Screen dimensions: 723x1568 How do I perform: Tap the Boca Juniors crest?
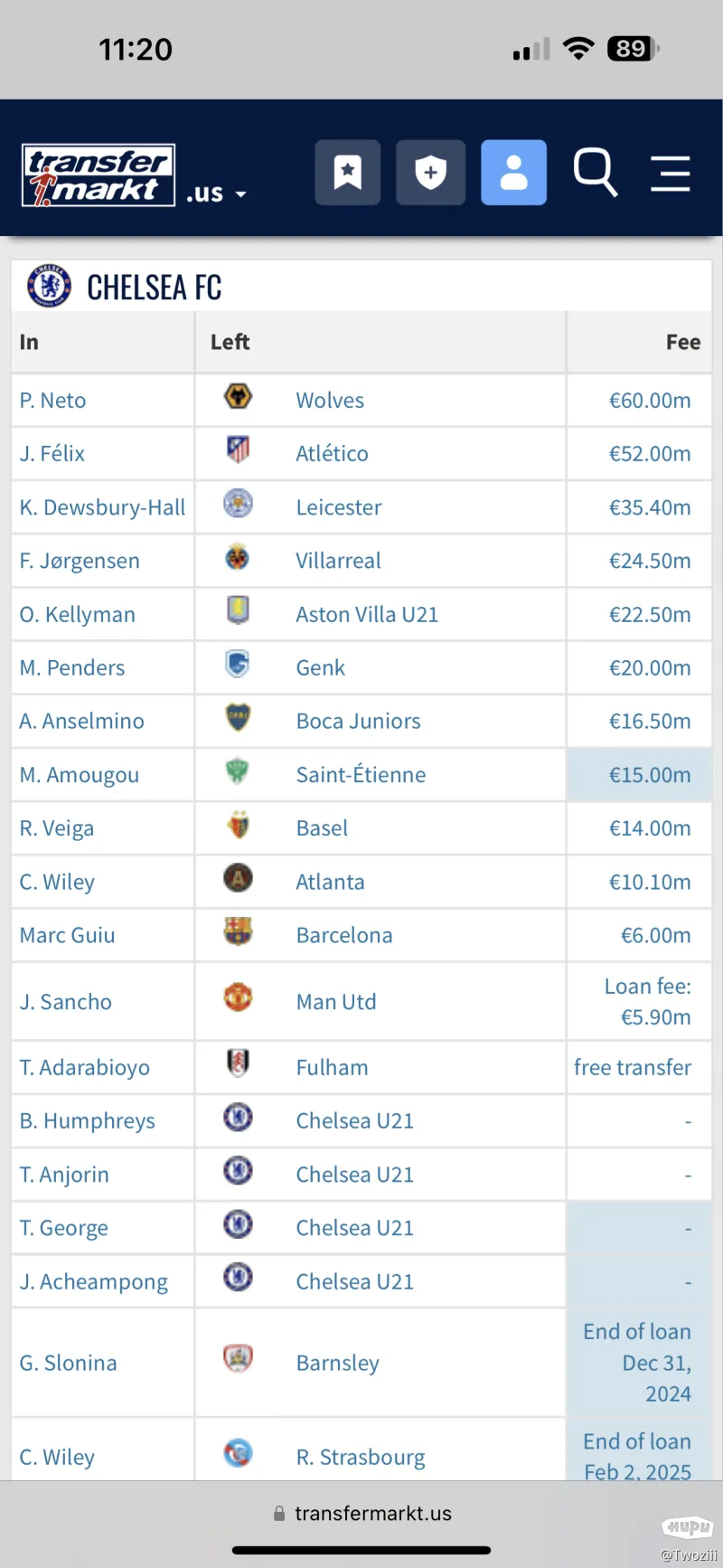[x=238, y=718]
